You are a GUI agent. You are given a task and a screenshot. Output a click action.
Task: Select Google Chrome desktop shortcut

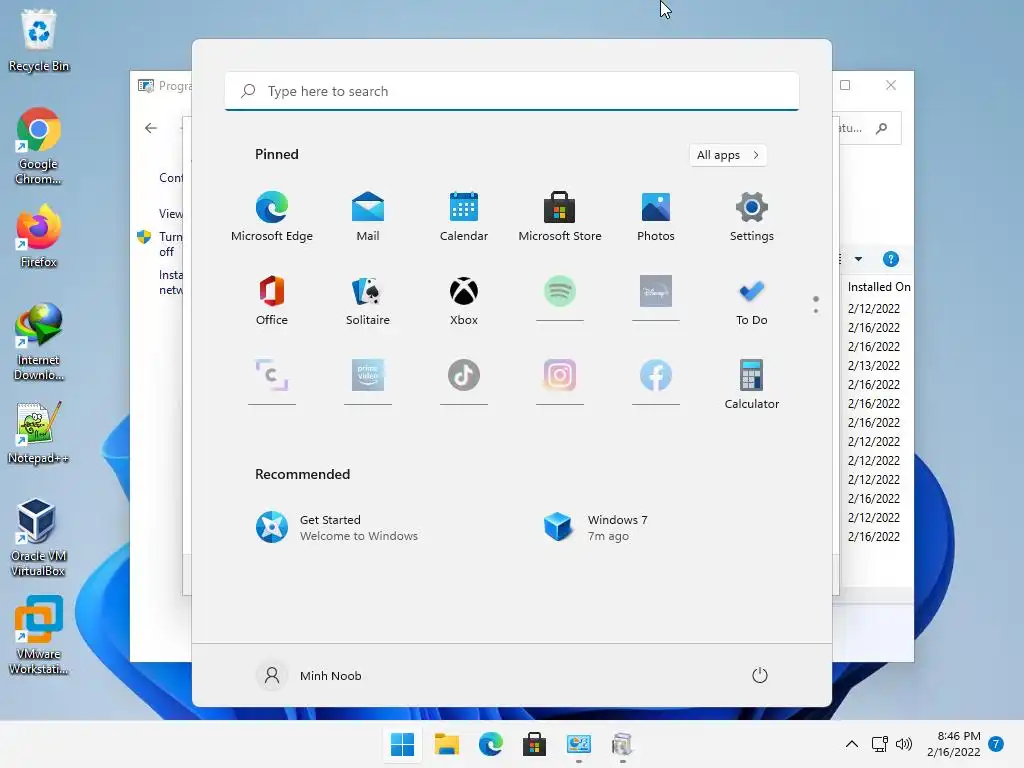tap(39, 146)
